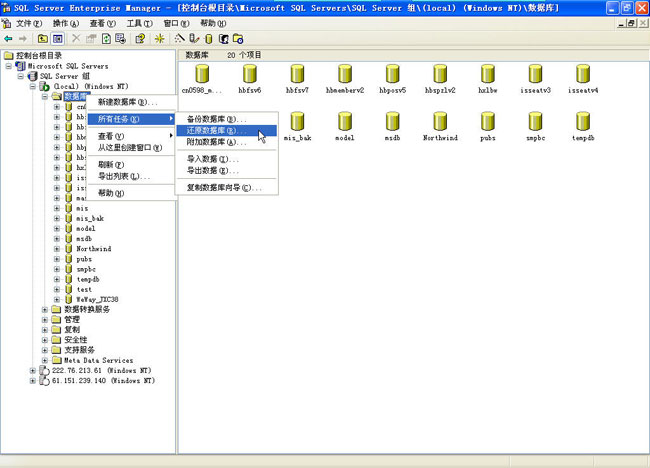Expand the 安全性 folder node
The width and height of the screenshot is (650, 468).
pos(45,340)
